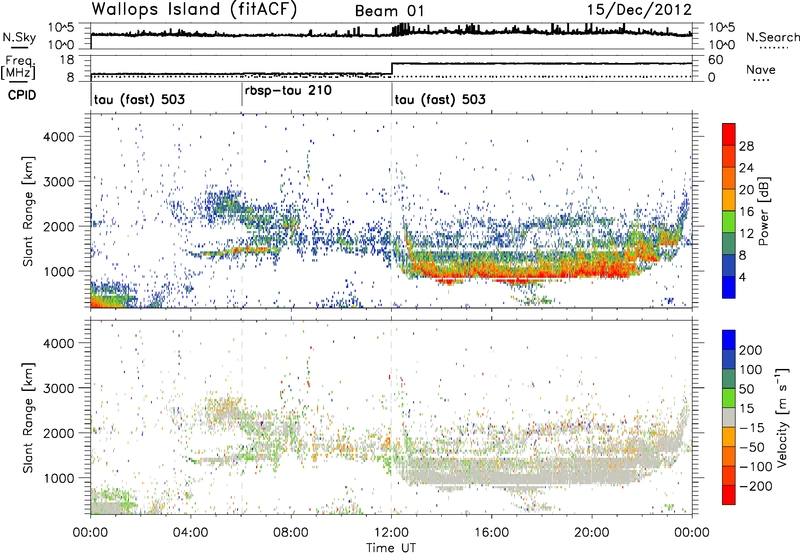
Task: Click the '16:00' time axis tick label
Action: tap(492, 533)
